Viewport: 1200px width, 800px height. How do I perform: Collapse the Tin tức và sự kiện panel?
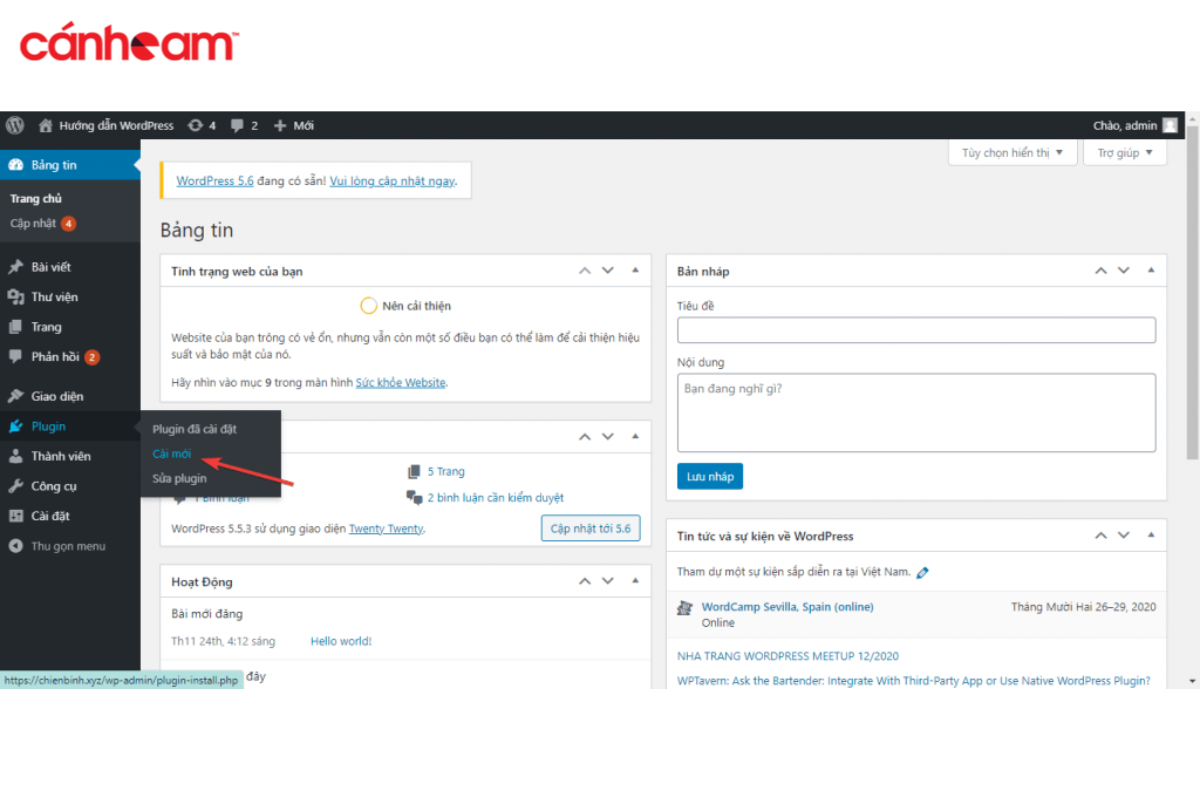(1150, 536)
